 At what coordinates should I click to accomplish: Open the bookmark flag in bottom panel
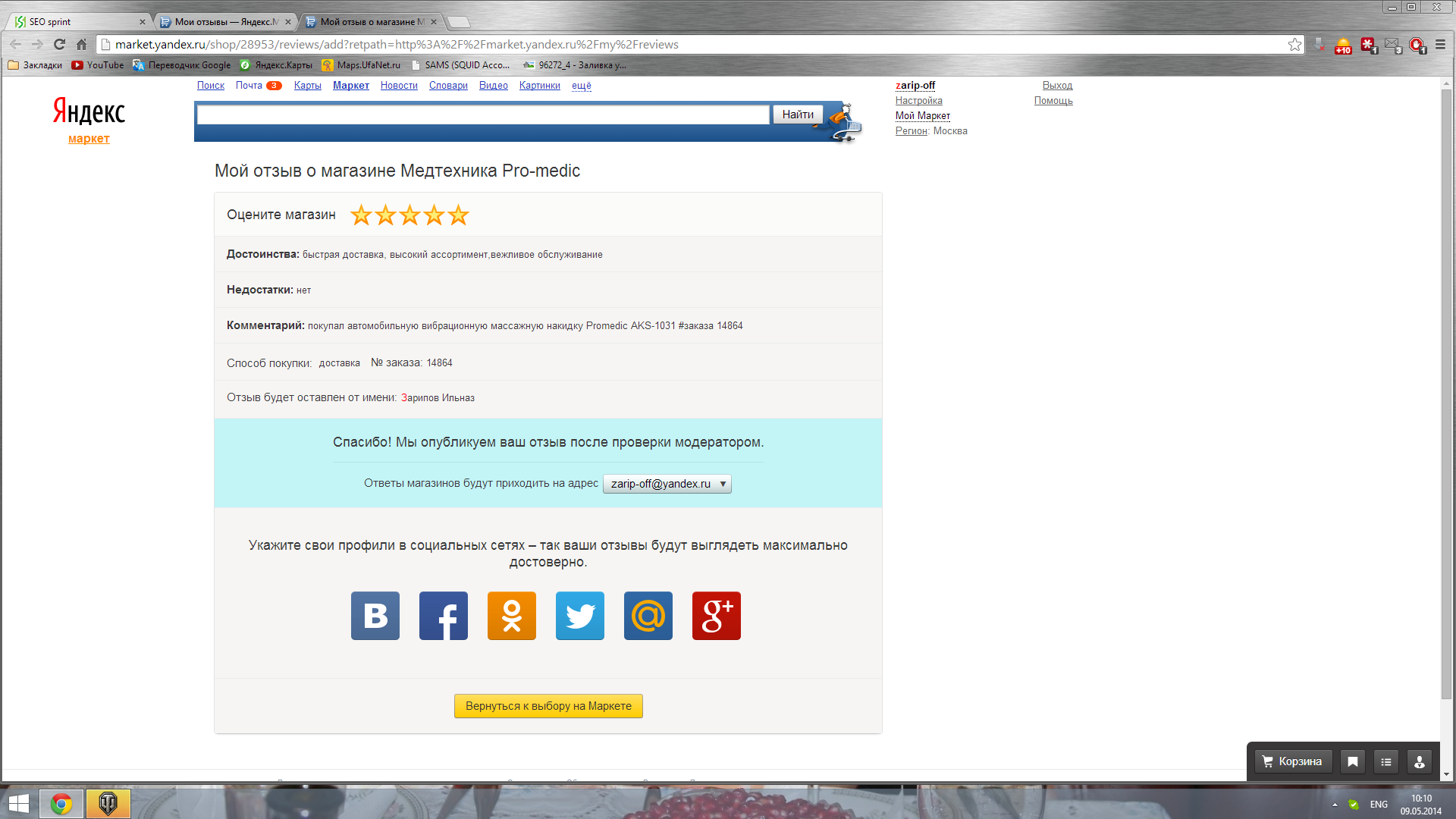click(x=1353, y=762)
